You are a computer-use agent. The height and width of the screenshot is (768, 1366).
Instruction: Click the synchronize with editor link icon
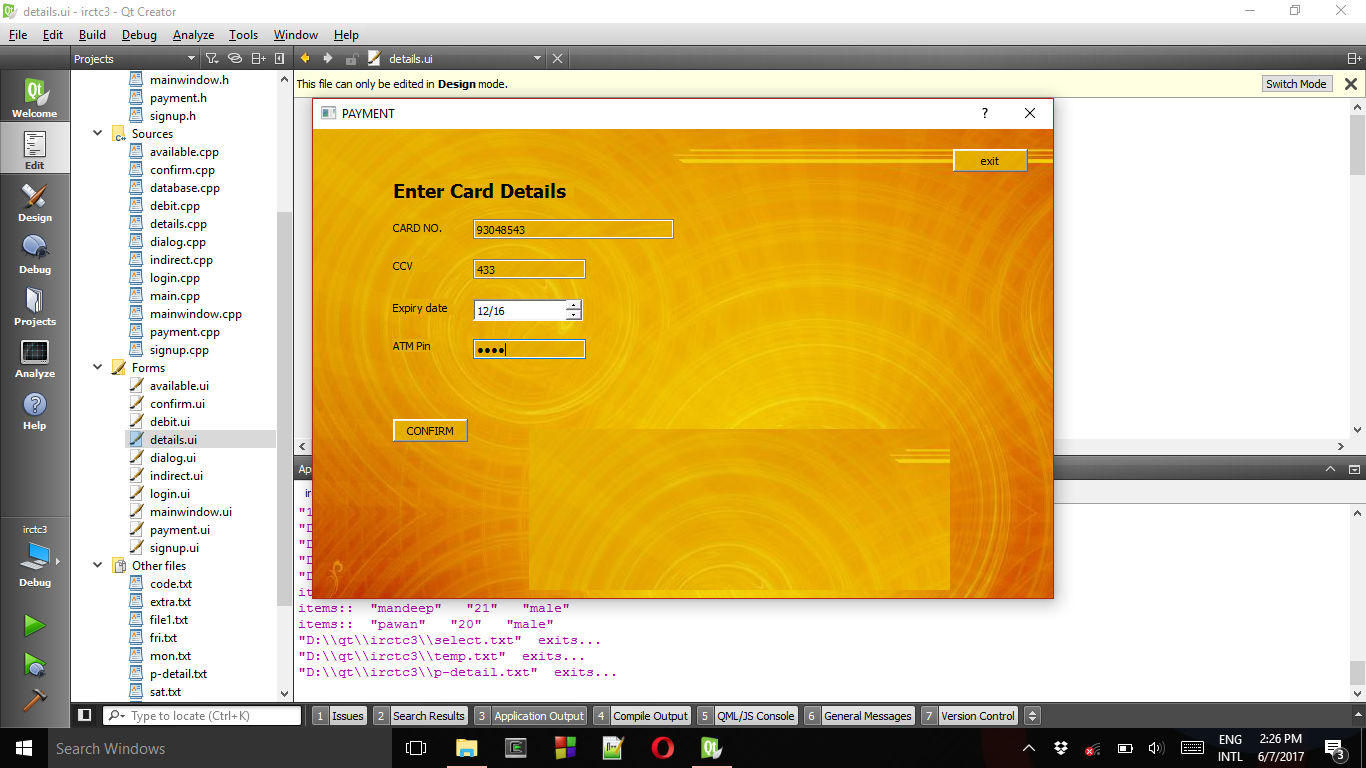click(235, 59)
